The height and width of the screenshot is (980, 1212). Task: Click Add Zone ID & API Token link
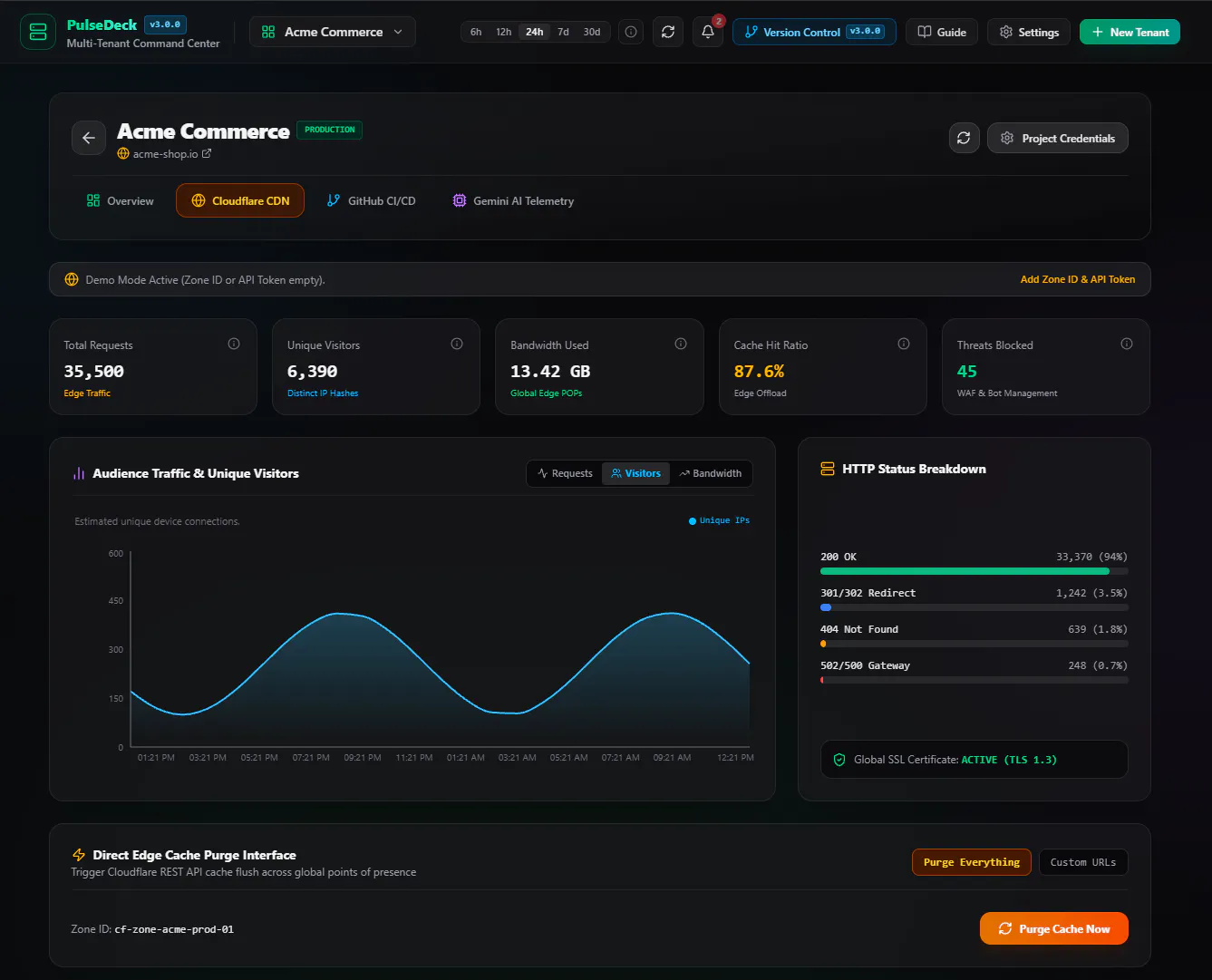click(1078, 279)
